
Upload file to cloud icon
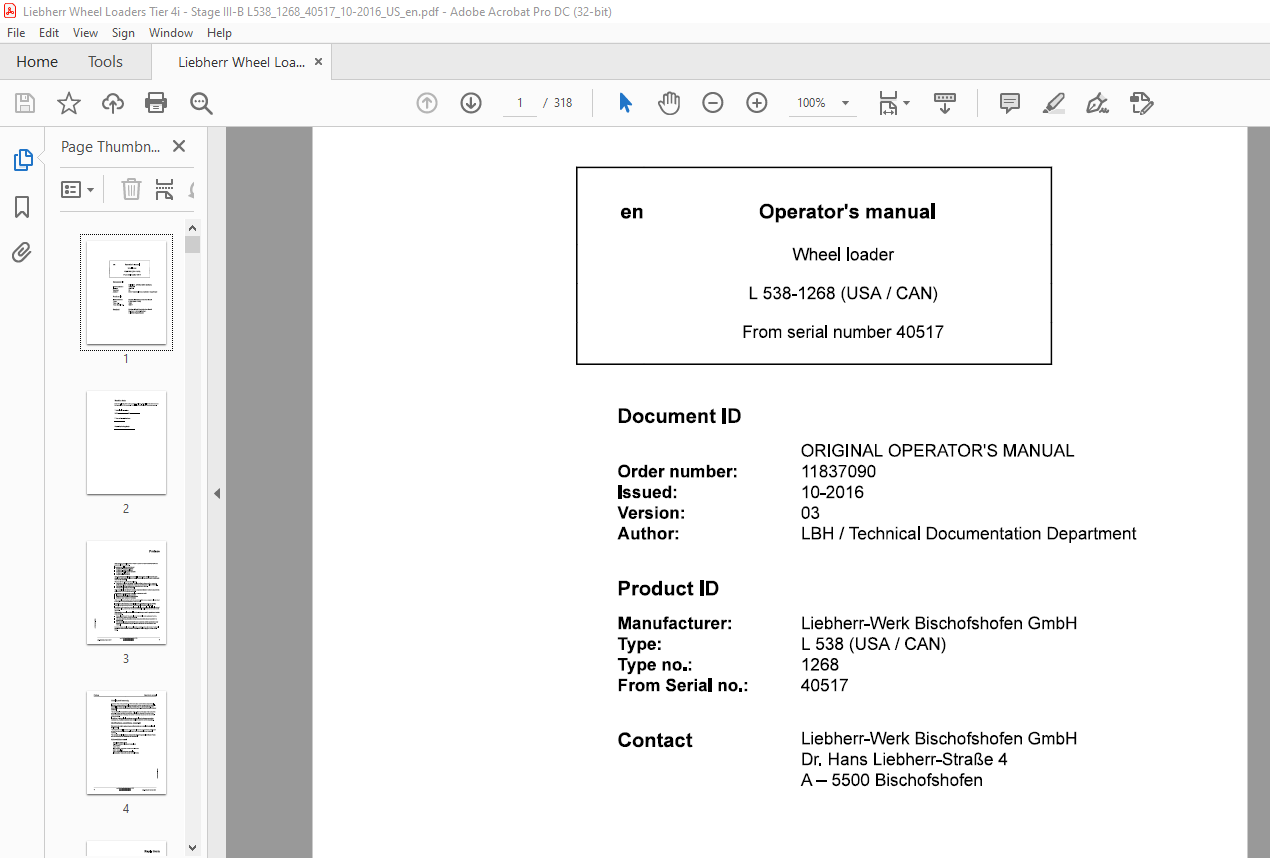click(113, 103)
